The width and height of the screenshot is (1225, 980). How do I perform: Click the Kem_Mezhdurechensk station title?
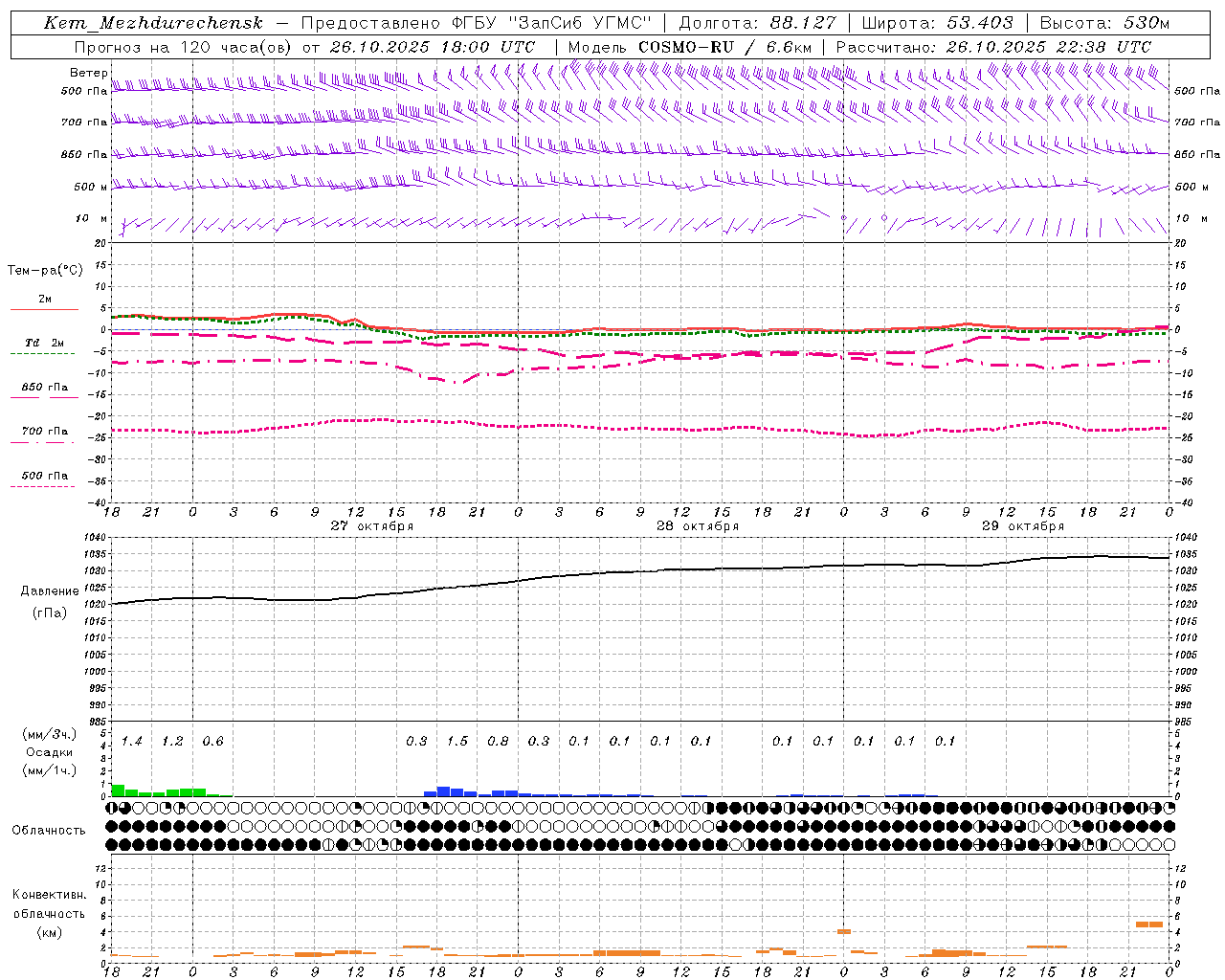(x=153, y=23)
